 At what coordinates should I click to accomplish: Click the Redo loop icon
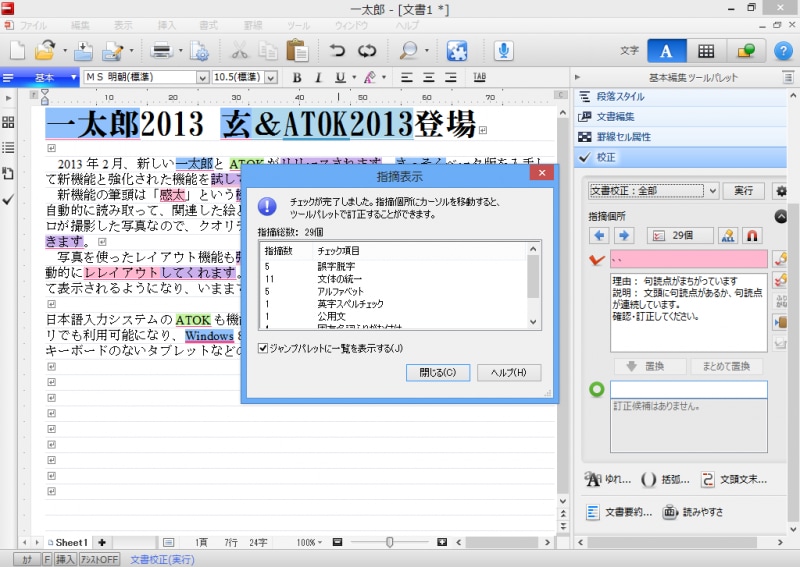(x=367, y=51)
